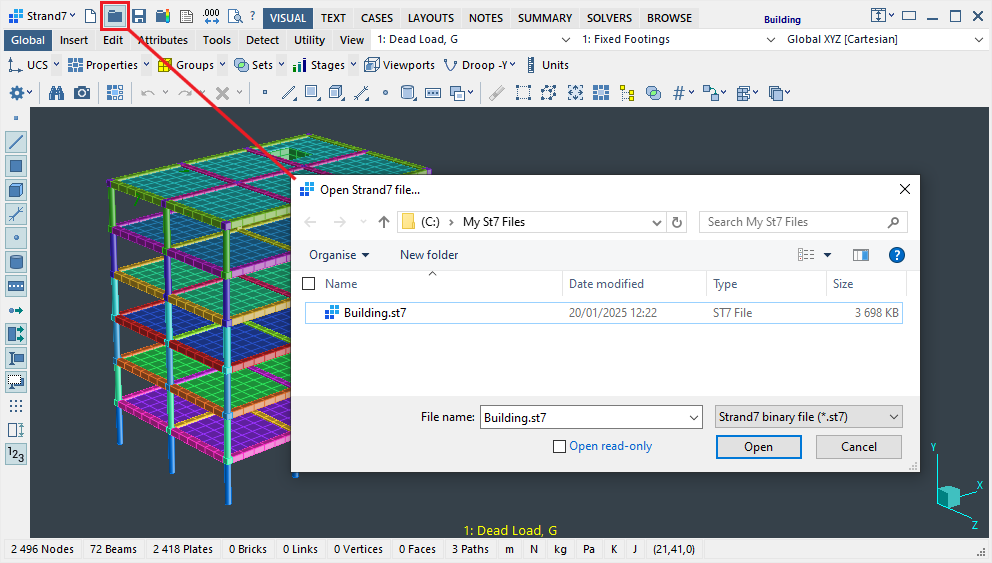The width and height of the screenshot is (992, 563).
Task: Click the Viewports toolbar button
Action: coord(400,65)
